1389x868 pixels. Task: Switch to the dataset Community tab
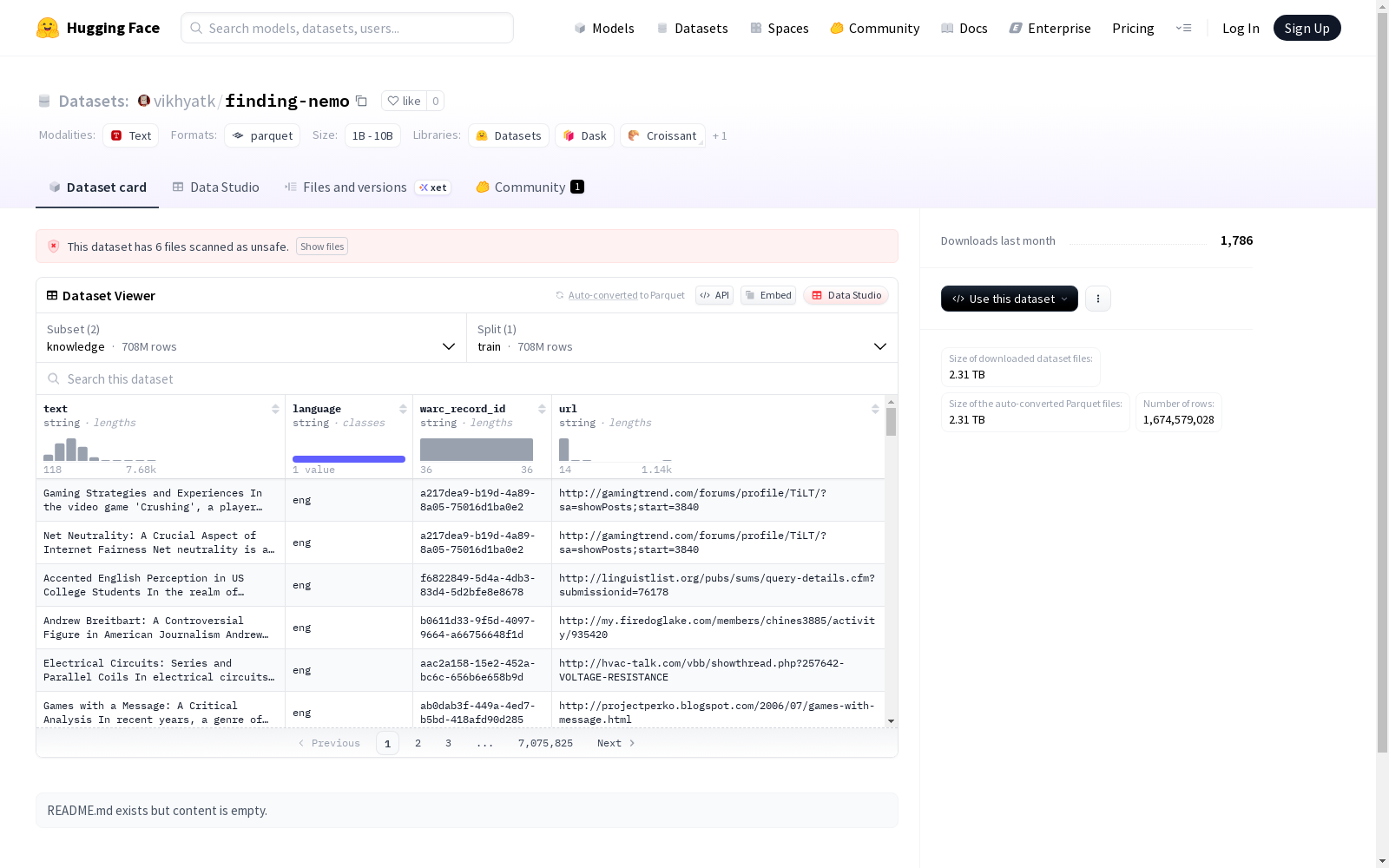click(x=530, y=187)
